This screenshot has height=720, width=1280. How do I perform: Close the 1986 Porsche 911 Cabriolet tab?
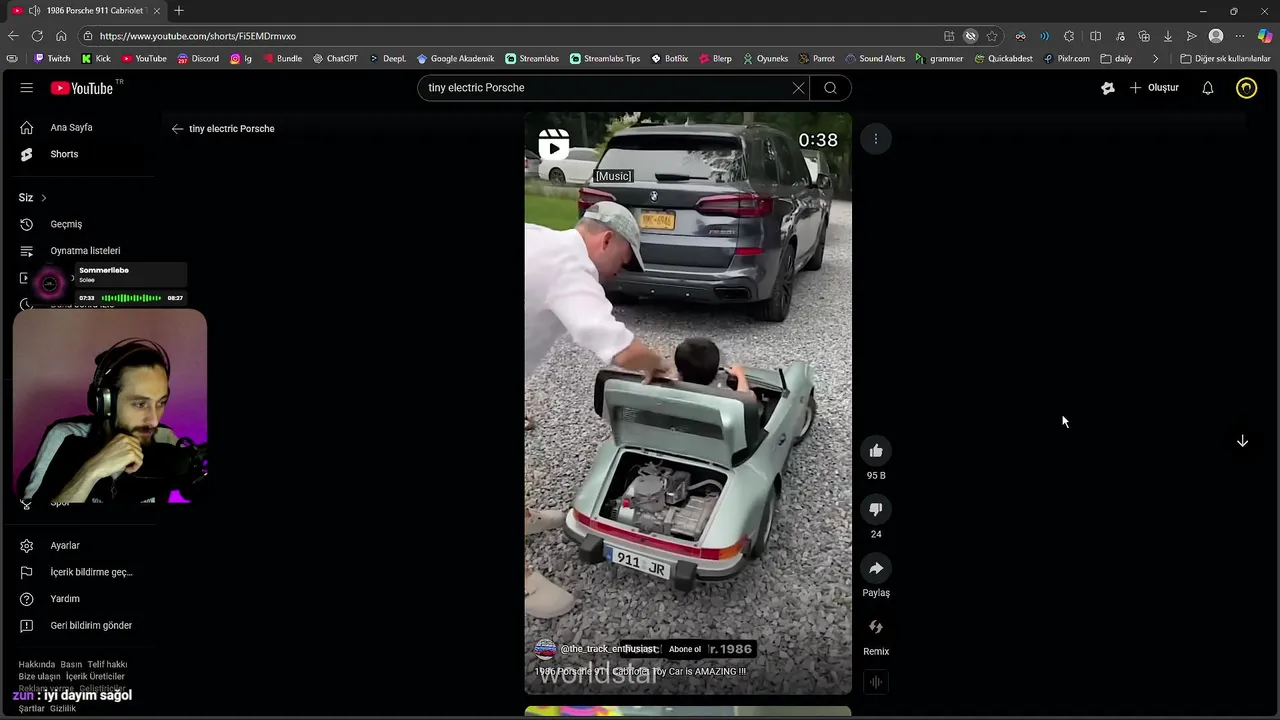click(157, 11)
